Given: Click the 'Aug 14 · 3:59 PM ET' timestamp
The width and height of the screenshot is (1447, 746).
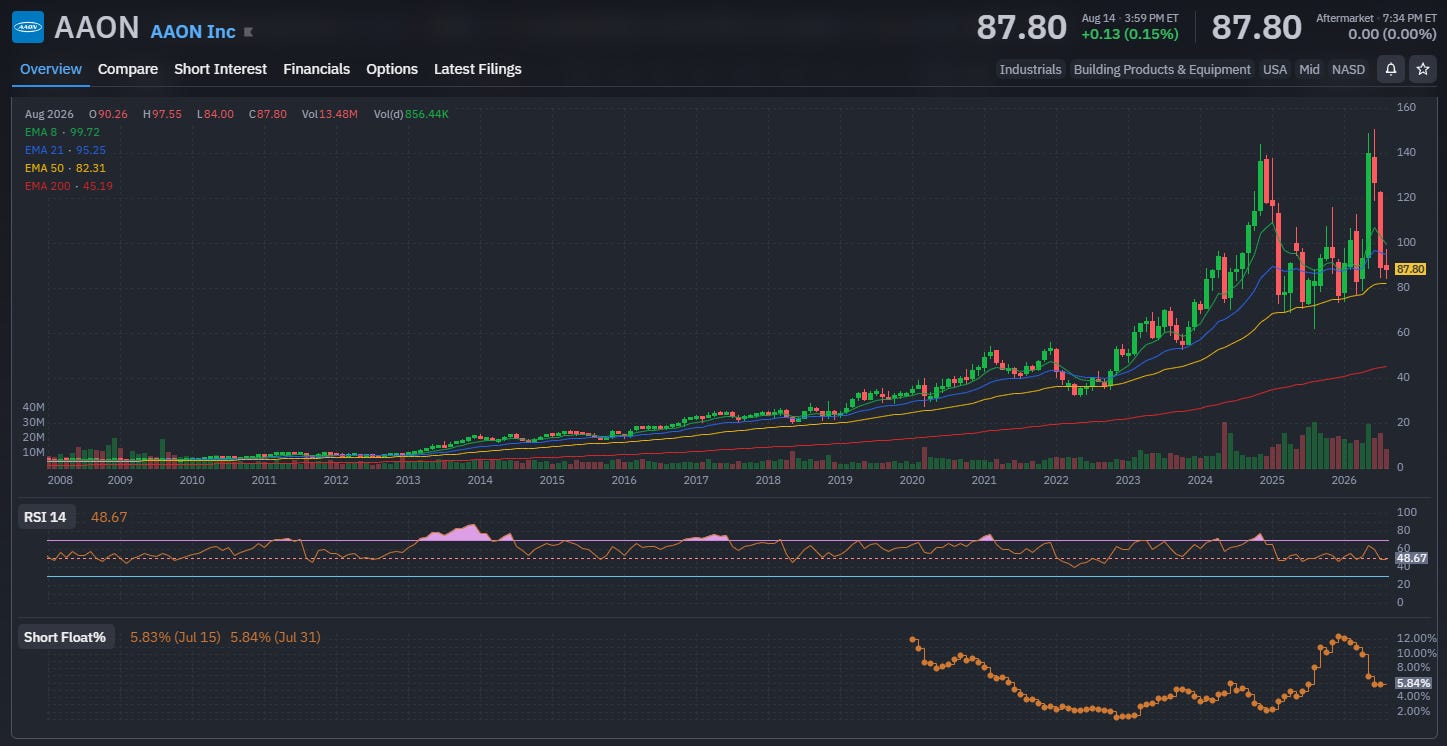Looking at the screenshot, I should pos(1132,18).
